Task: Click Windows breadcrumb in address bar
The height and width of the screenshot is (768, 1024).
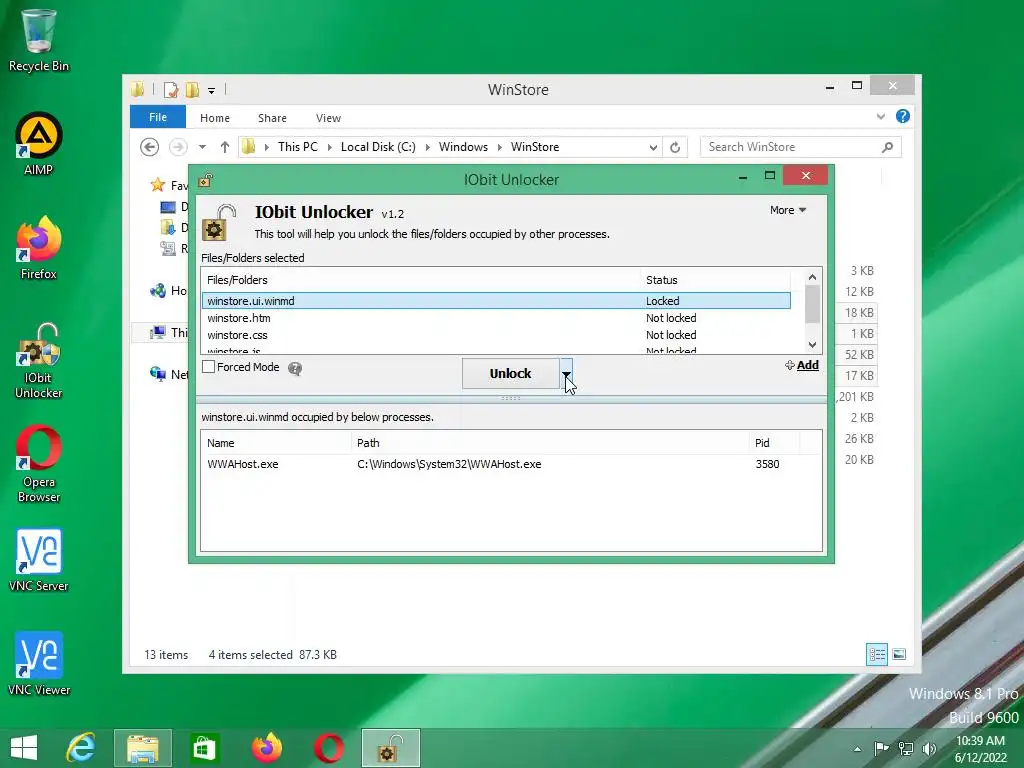Action: pyautogui.click(x=463, y=147)
